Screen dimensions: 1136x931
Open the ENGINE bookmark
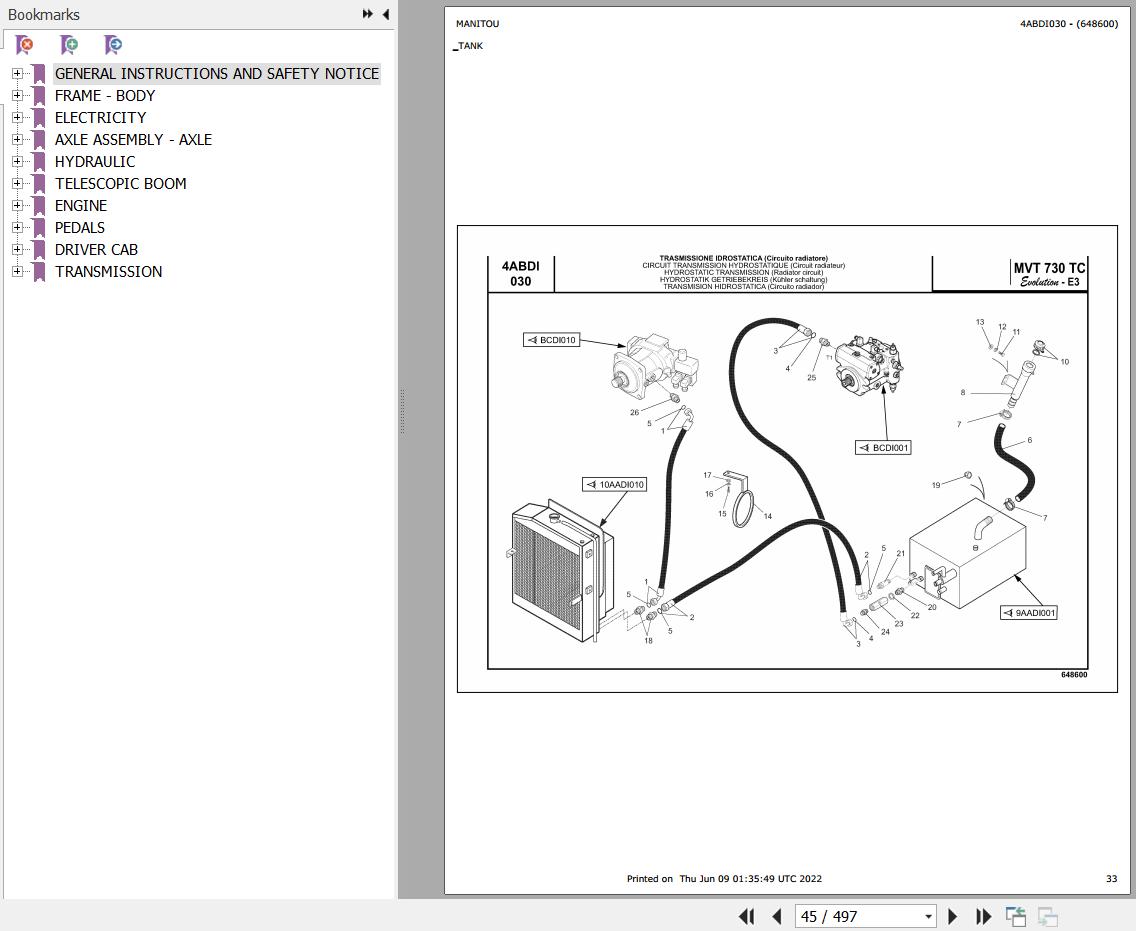pos(80,206)
